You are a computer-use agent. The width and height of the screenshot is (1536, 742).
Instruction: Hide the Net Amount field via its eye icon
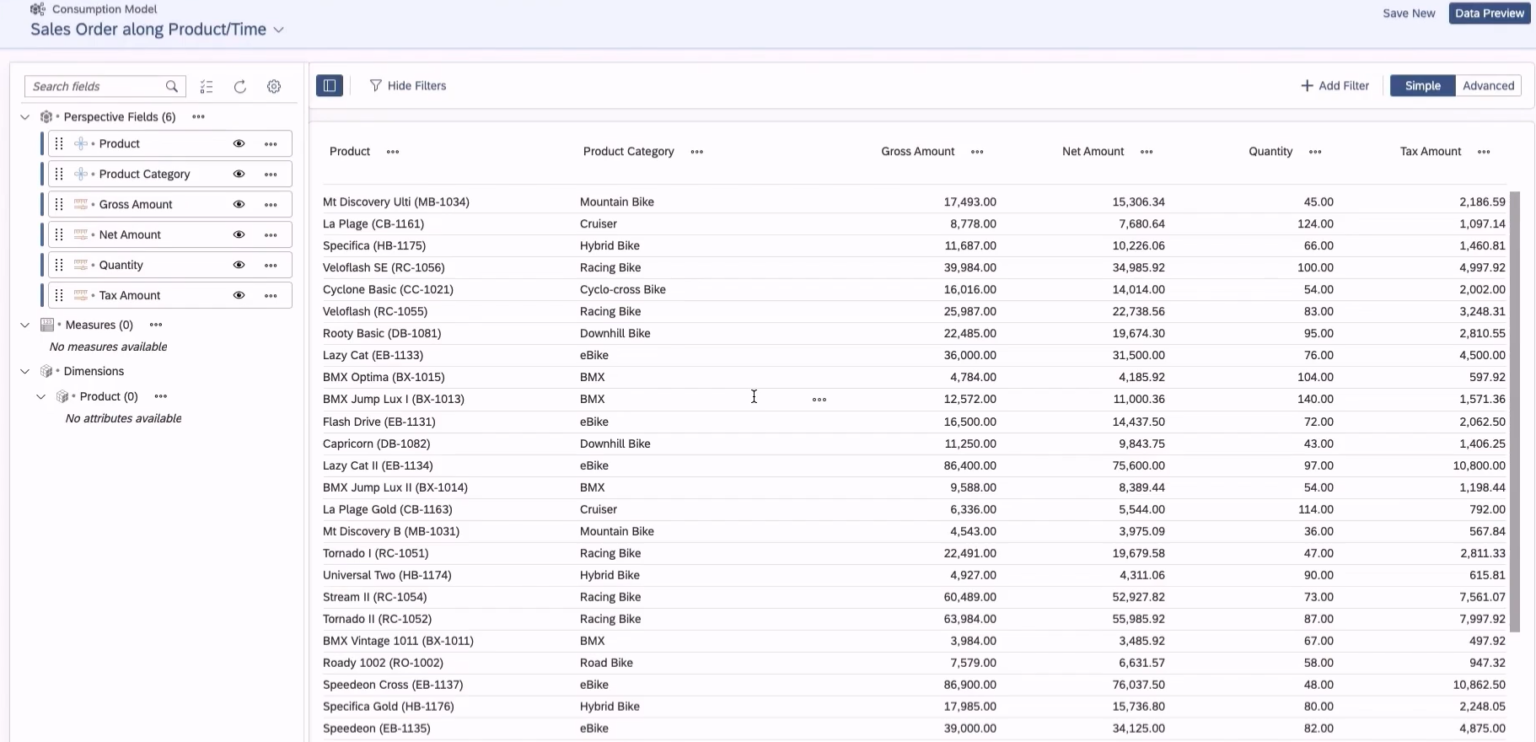point(238,234)
